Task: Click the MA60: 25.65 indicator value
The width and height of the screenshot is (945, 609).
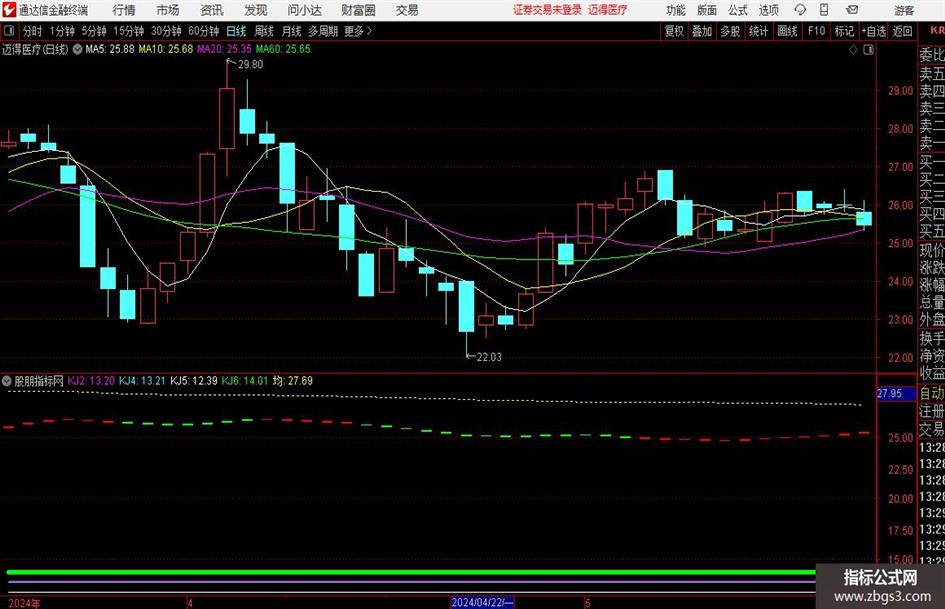Action: [x=283, y=49]
